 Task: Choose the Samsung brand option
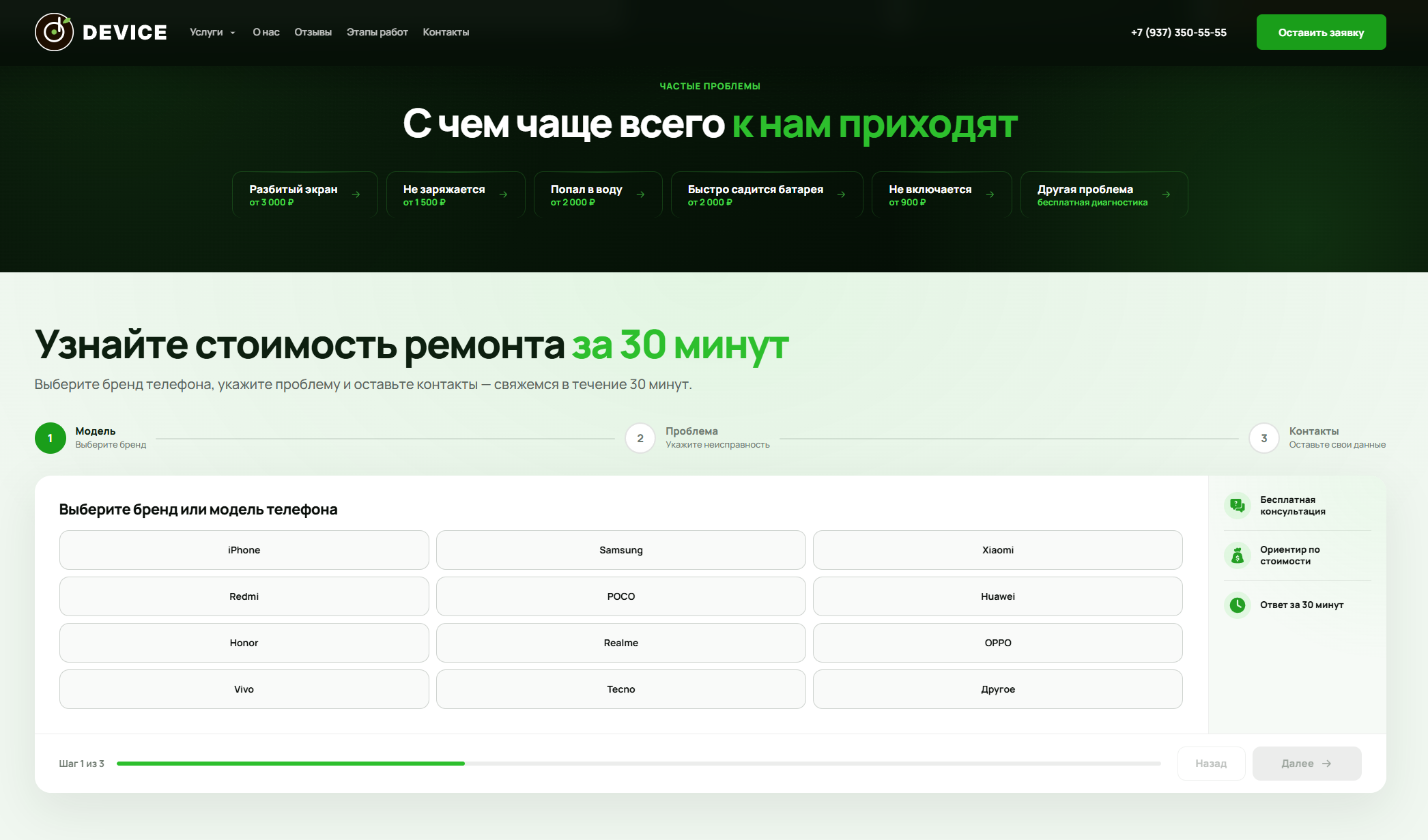[x=621, y=550]
